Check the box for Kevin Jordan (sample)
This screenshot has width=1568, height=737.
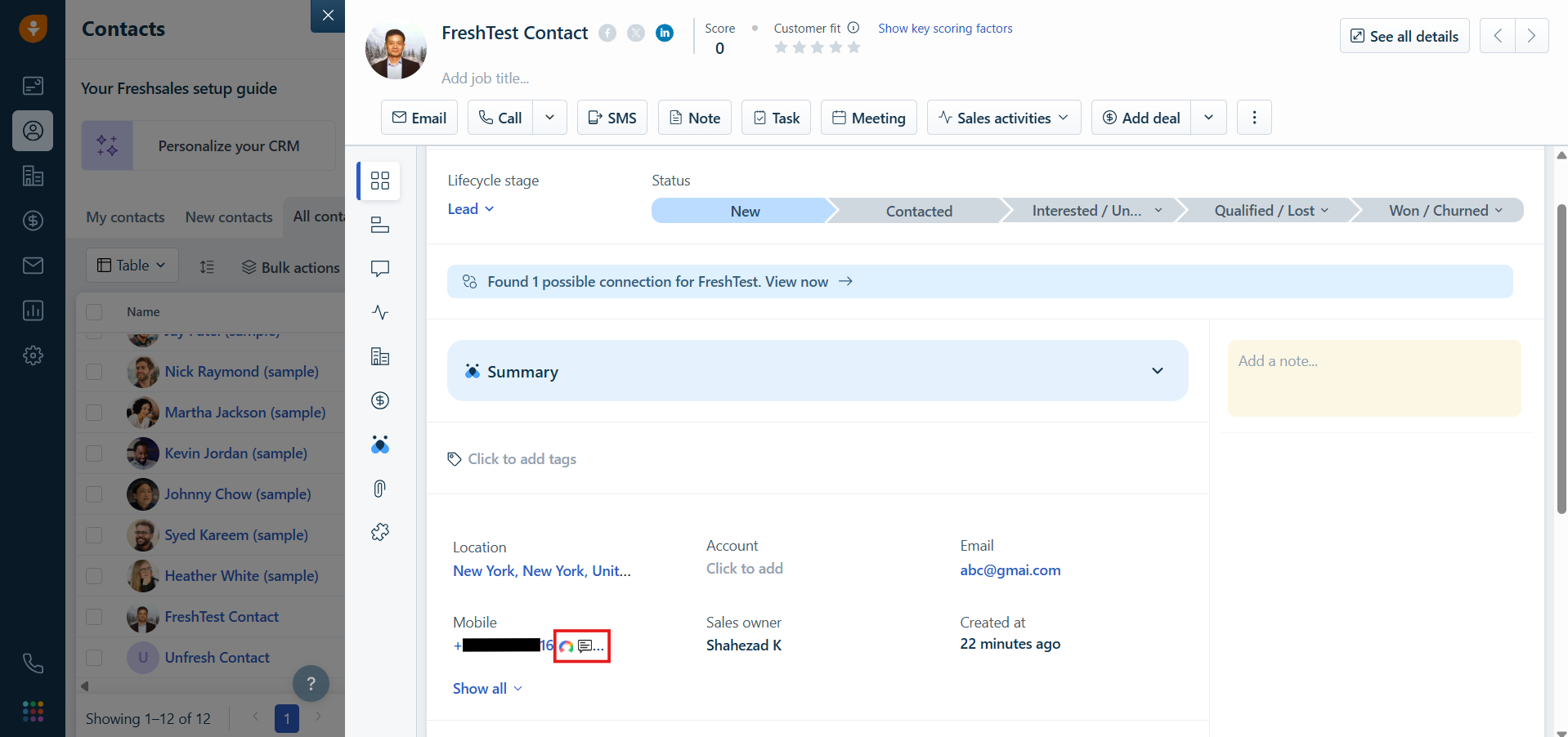click(94, 453)
